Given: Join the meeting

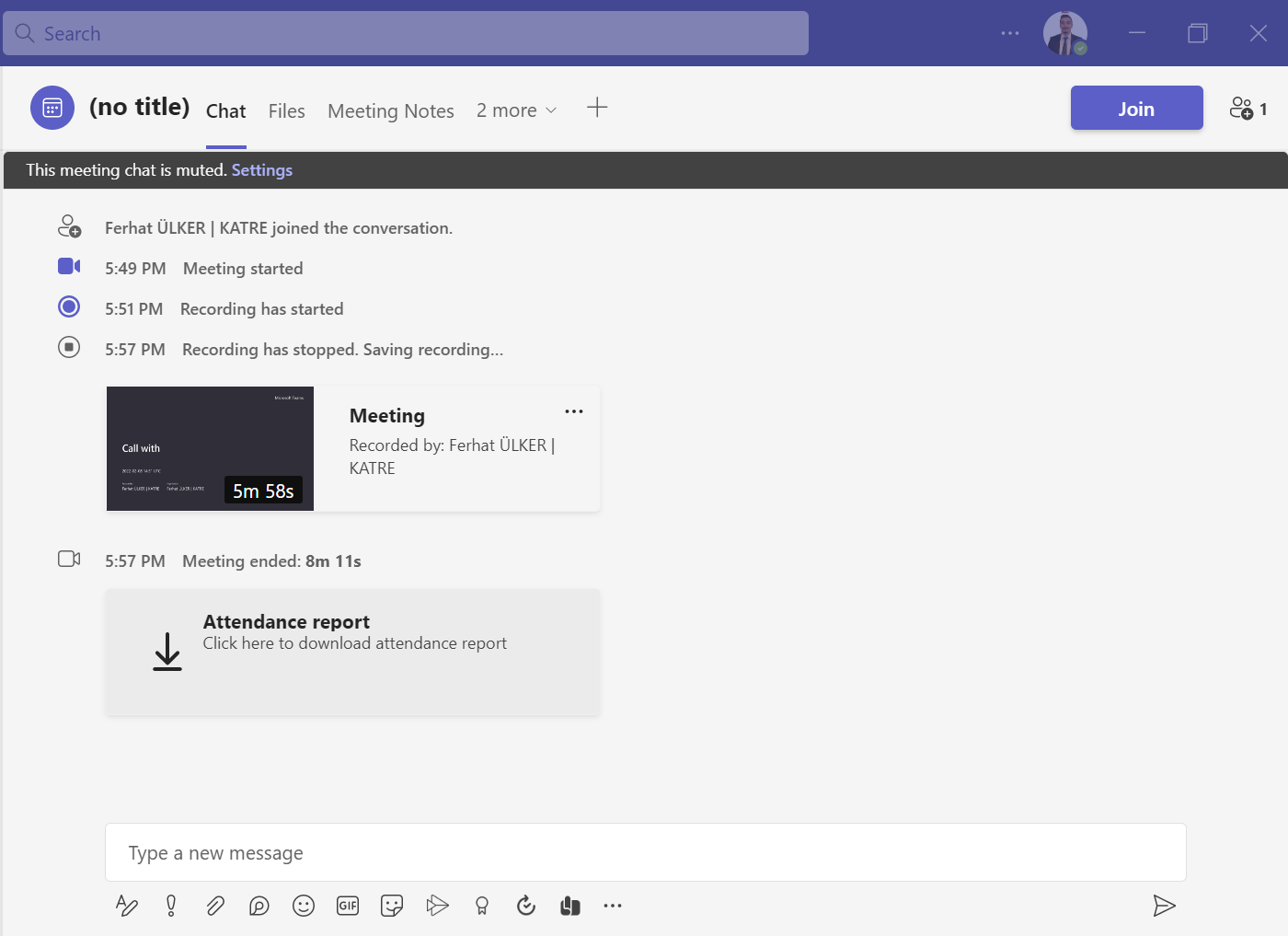Looking at the screenshot, I should (x=1136, y=109).
